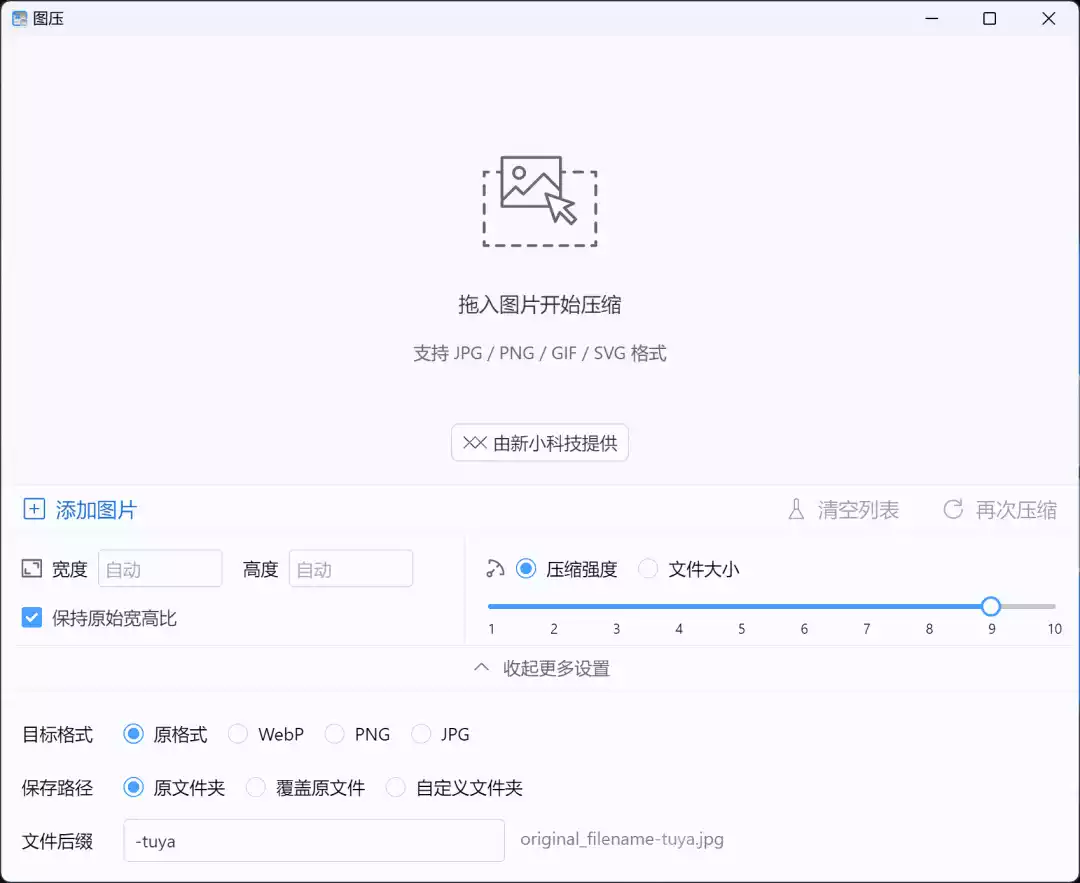Screen dimensions: 1080x883
Task: Toggle the 保持原始宽高比 checkbox
Action: [x=32, y=618]
